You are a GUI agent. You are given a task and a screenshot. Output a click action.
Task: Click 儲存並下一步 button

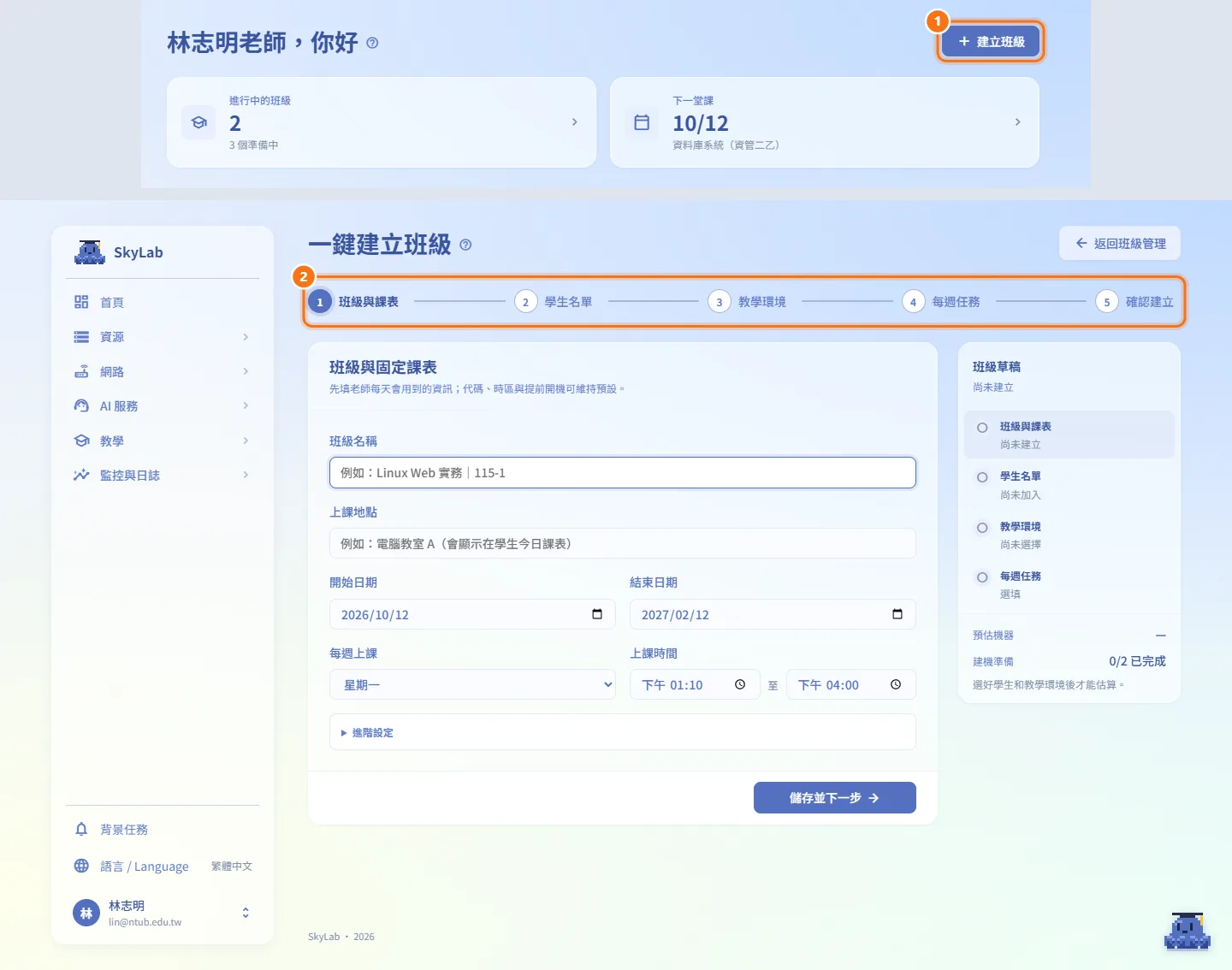coord(835,797)
